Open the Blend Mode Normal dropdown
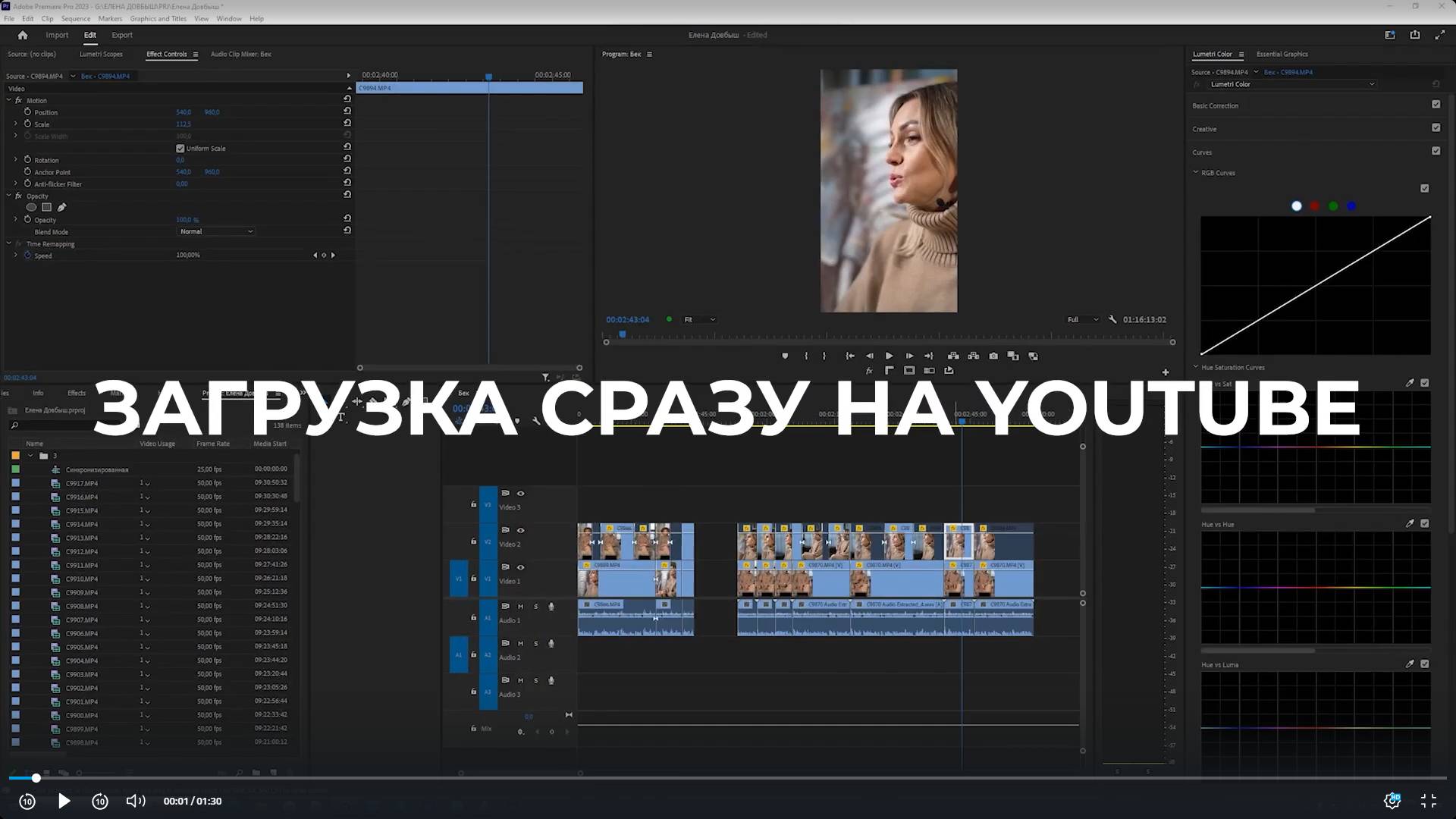 click(x=216, y=231)
